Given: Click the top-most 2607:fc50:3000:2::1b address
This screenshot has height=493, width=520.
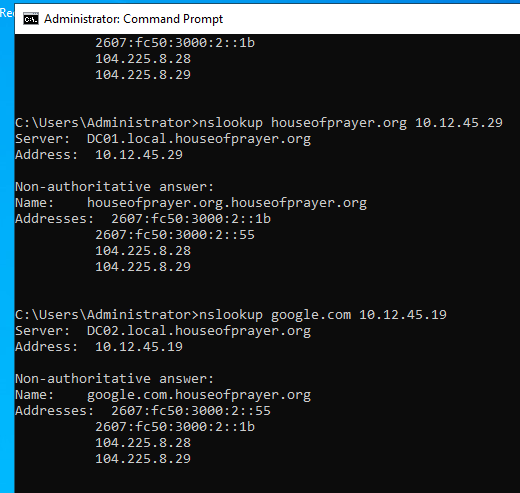Looking at the screenshot, I should (x=175, y=43).
